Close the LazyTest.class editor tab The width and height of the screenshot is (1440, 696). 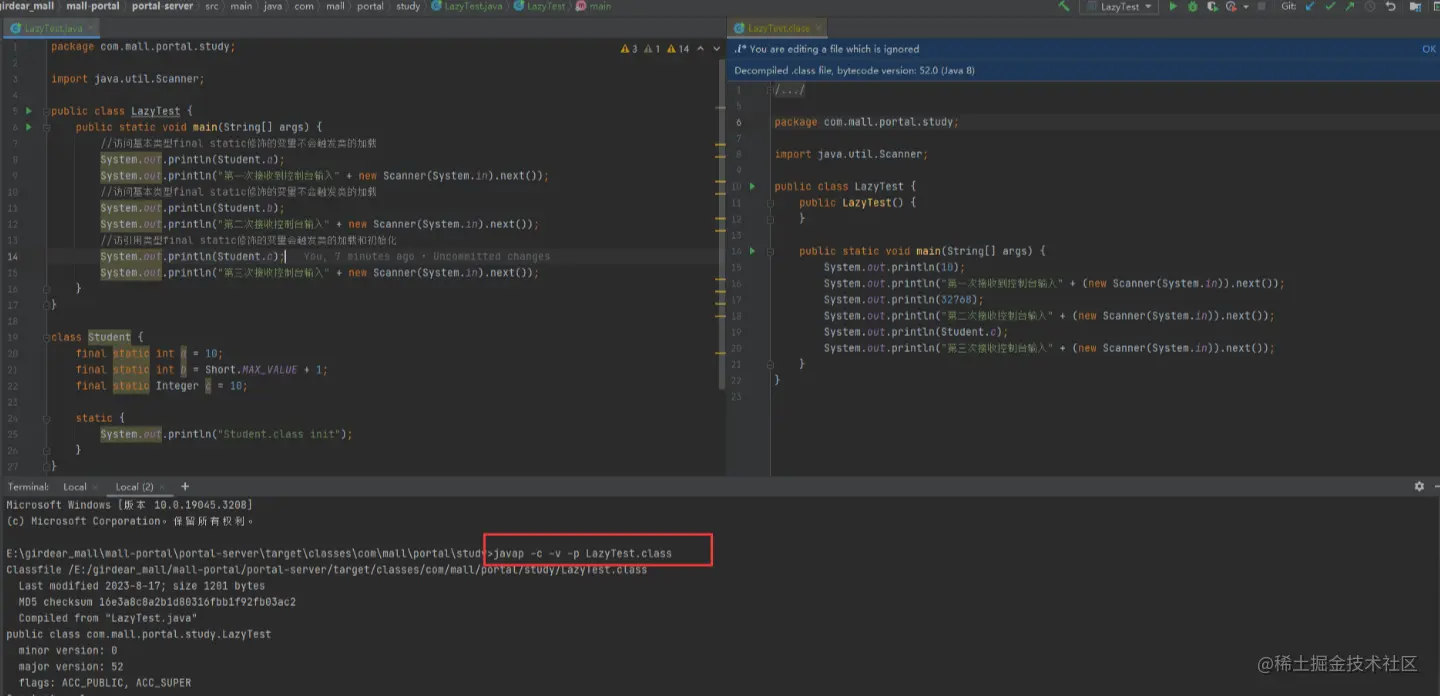click(818, 29)
